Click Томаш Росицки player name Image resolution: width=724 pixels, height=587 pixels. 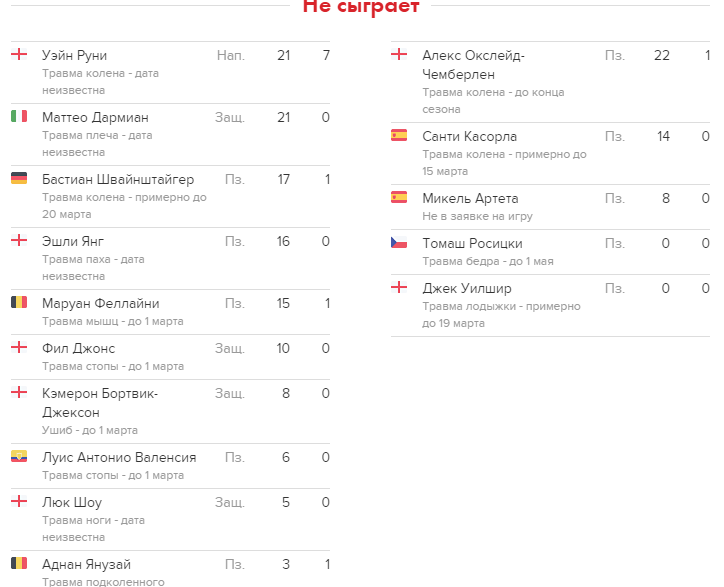(x=472, y=243)
